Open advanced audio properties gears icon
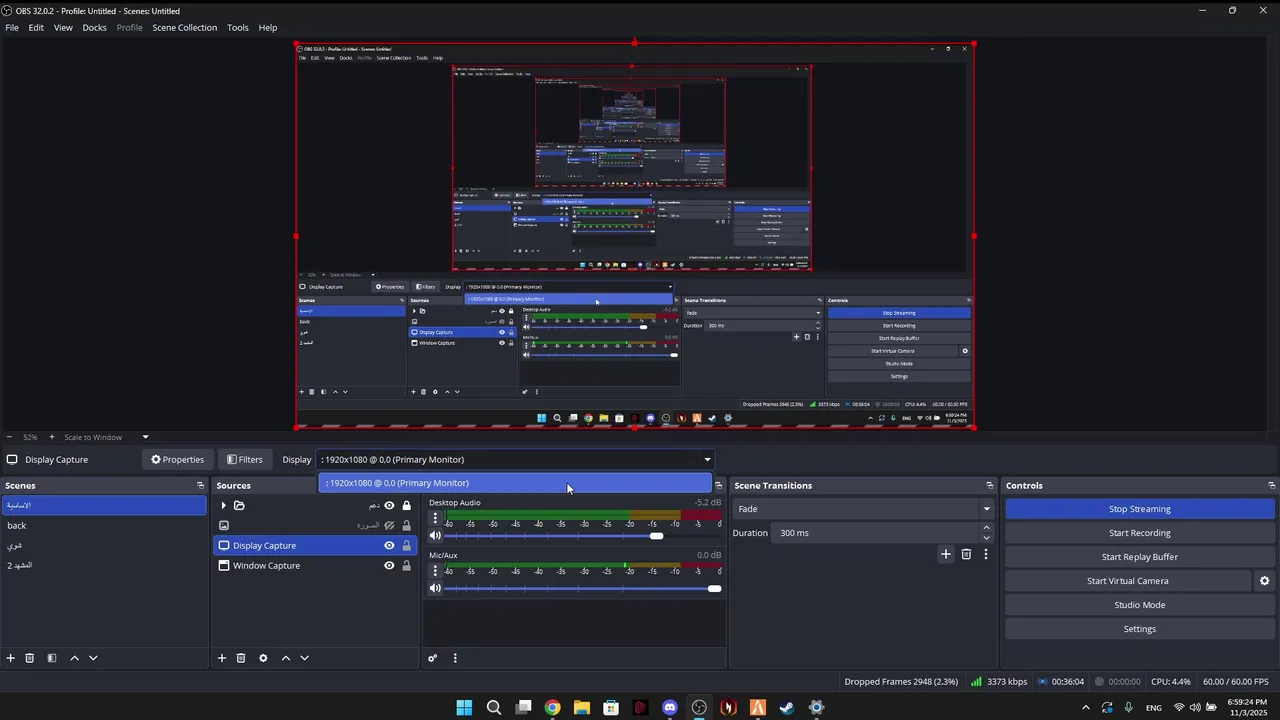The width and height of the screenshot is (1280, 720). coord(433,658)
